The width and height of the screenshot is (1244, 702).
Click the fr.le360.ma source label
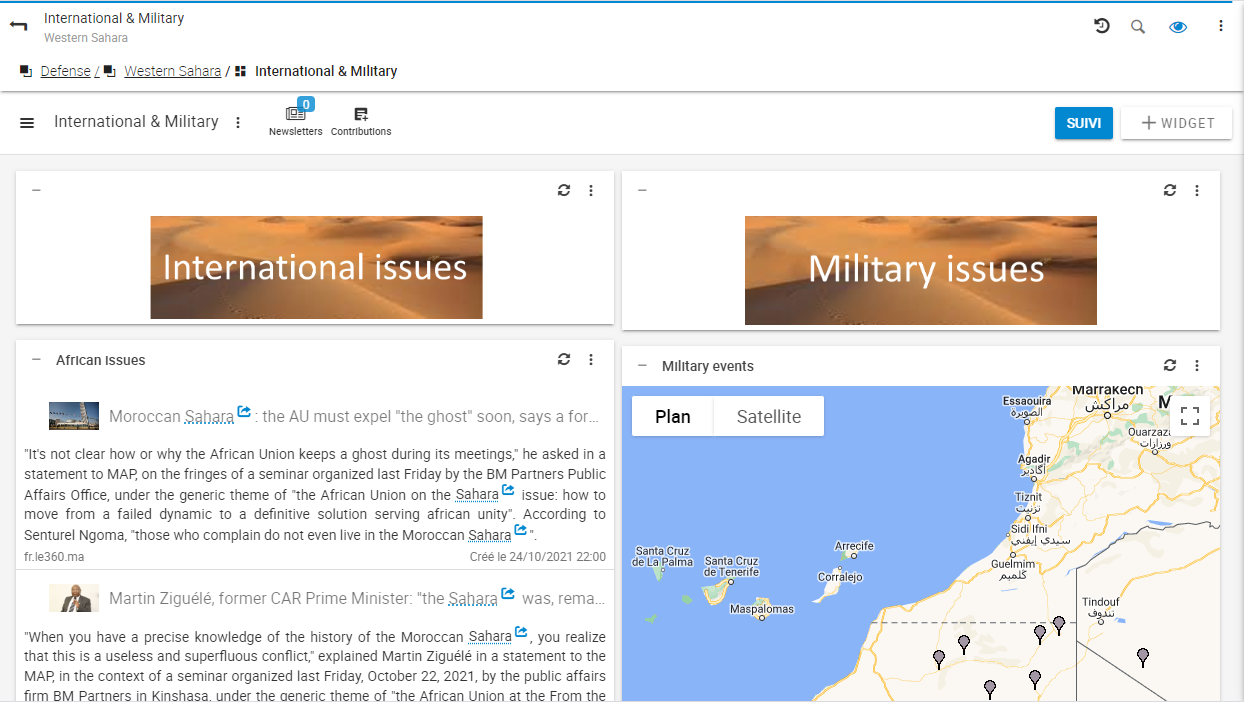[x=54, y=556]
